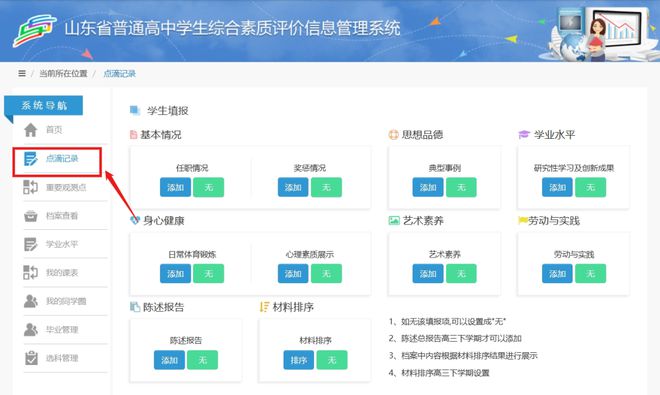660x395 pixels.
Task: Select 学业水平 sidebar menu item
Action: 62,244
